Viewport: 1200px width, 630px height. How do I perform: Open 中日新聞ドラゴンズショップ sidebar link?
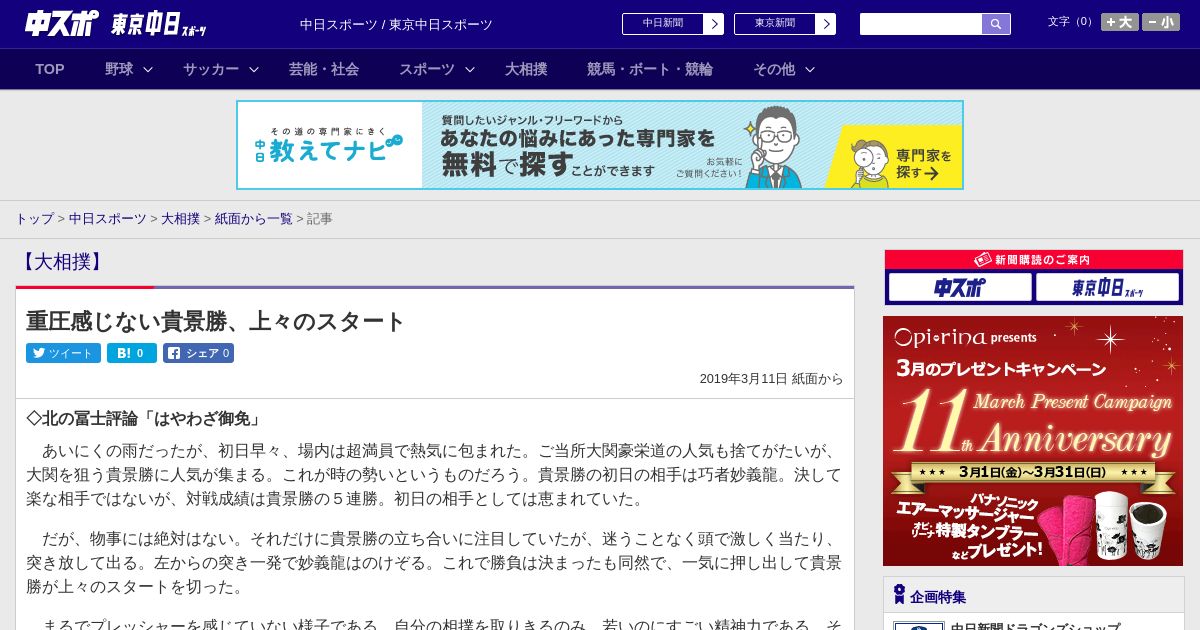pos(1035,626)
